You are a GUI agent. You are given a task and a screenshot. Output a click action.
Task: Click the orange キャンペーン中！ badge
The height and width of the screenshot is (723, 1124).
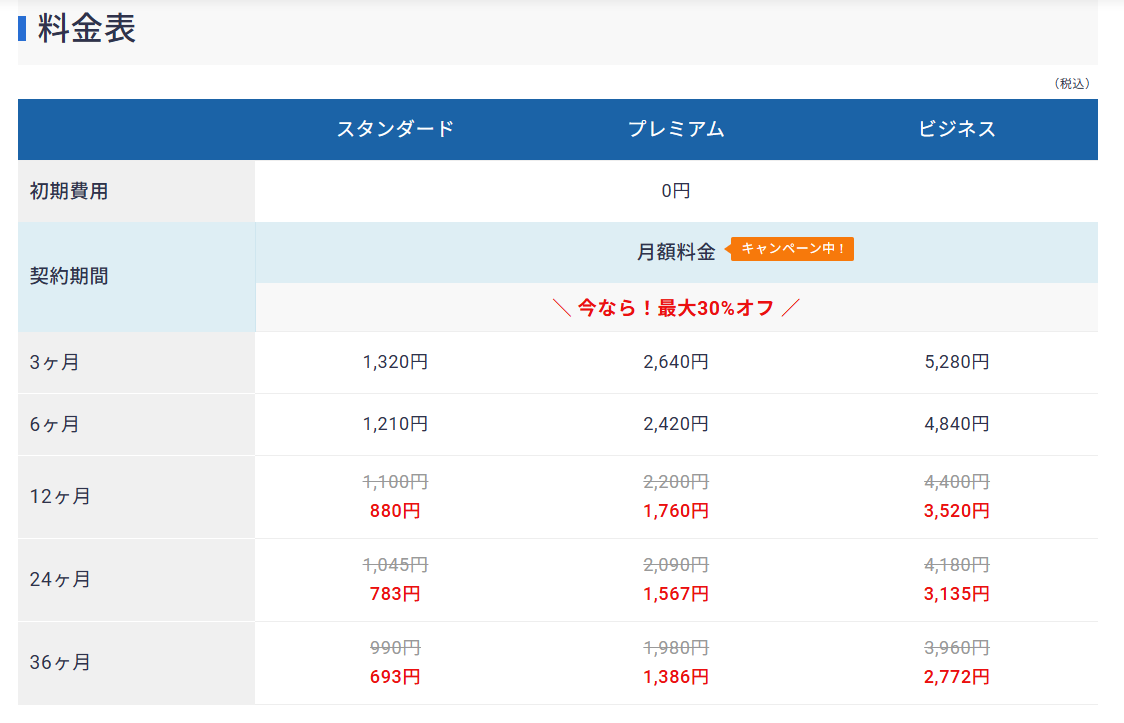pos(794,249)
